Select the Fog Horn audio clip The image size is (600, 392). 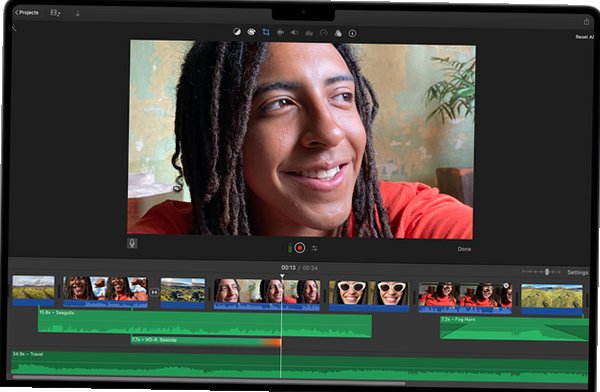tap(514, 328)
